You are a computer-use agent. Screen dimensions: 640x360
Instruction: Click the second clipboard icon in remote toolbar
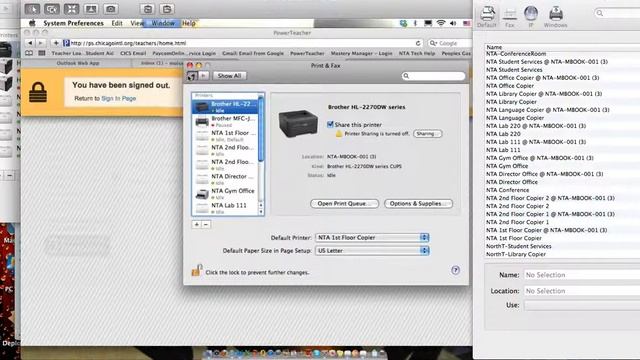(167, 9)
